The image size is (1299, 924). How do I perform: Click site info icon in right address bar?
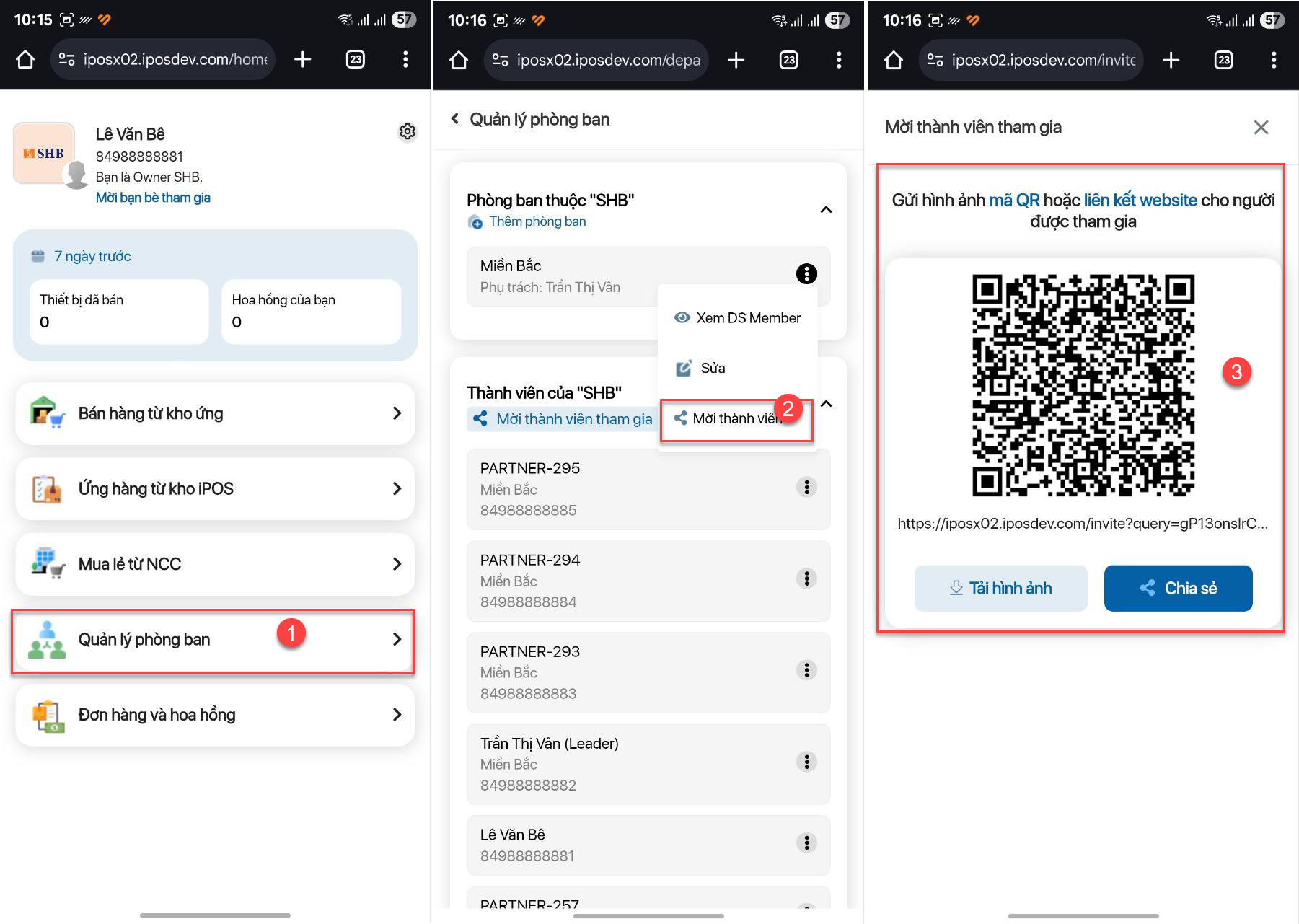pyautogui.click(x=935, y=60)
